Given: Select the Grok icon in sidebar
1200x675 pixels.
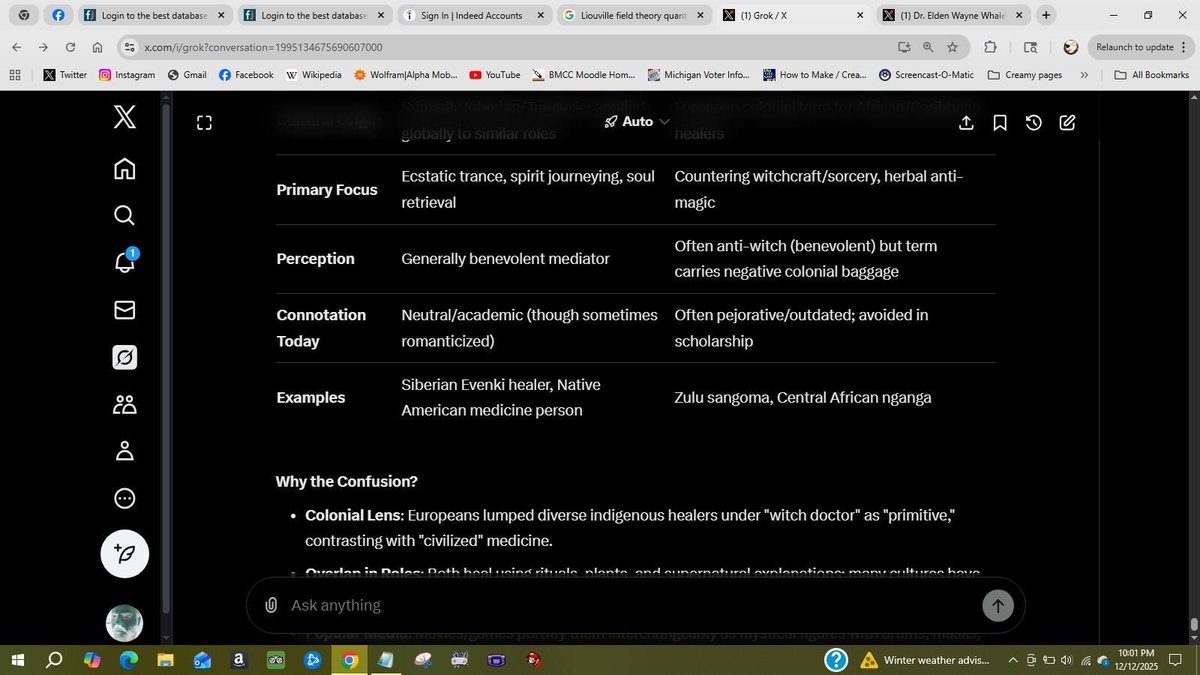Looking at the screenshot, I should pyautogui.click(x=124, y=357).
